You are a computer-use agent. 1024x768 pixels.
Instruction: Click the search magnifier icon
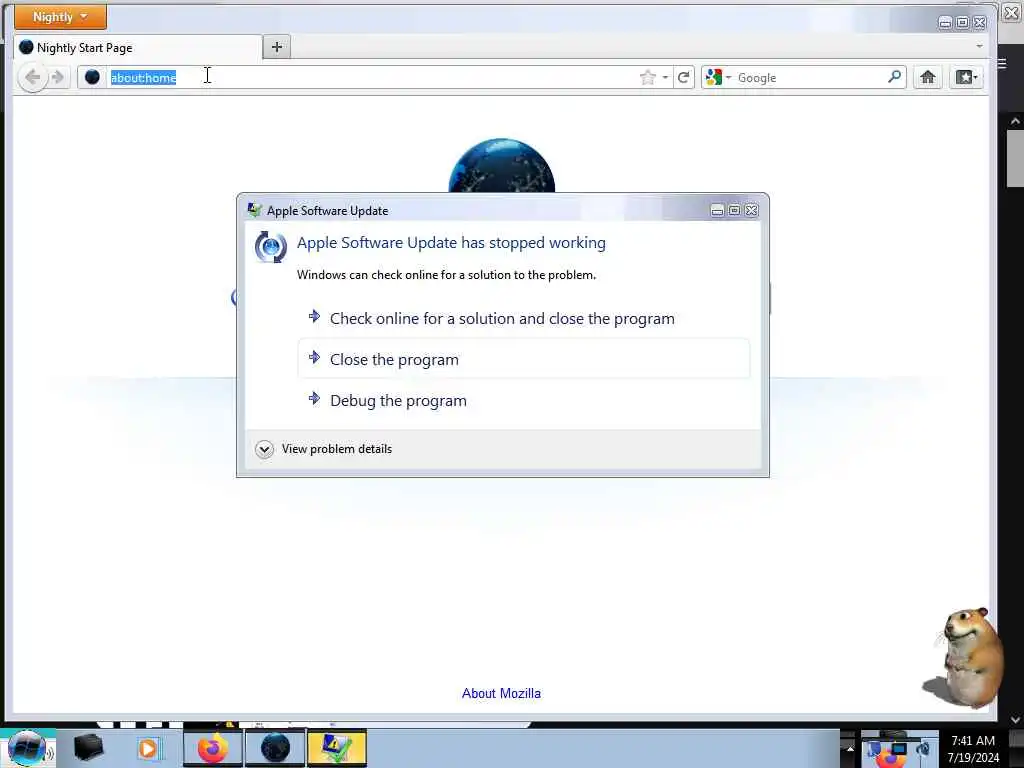click(895, 77)
